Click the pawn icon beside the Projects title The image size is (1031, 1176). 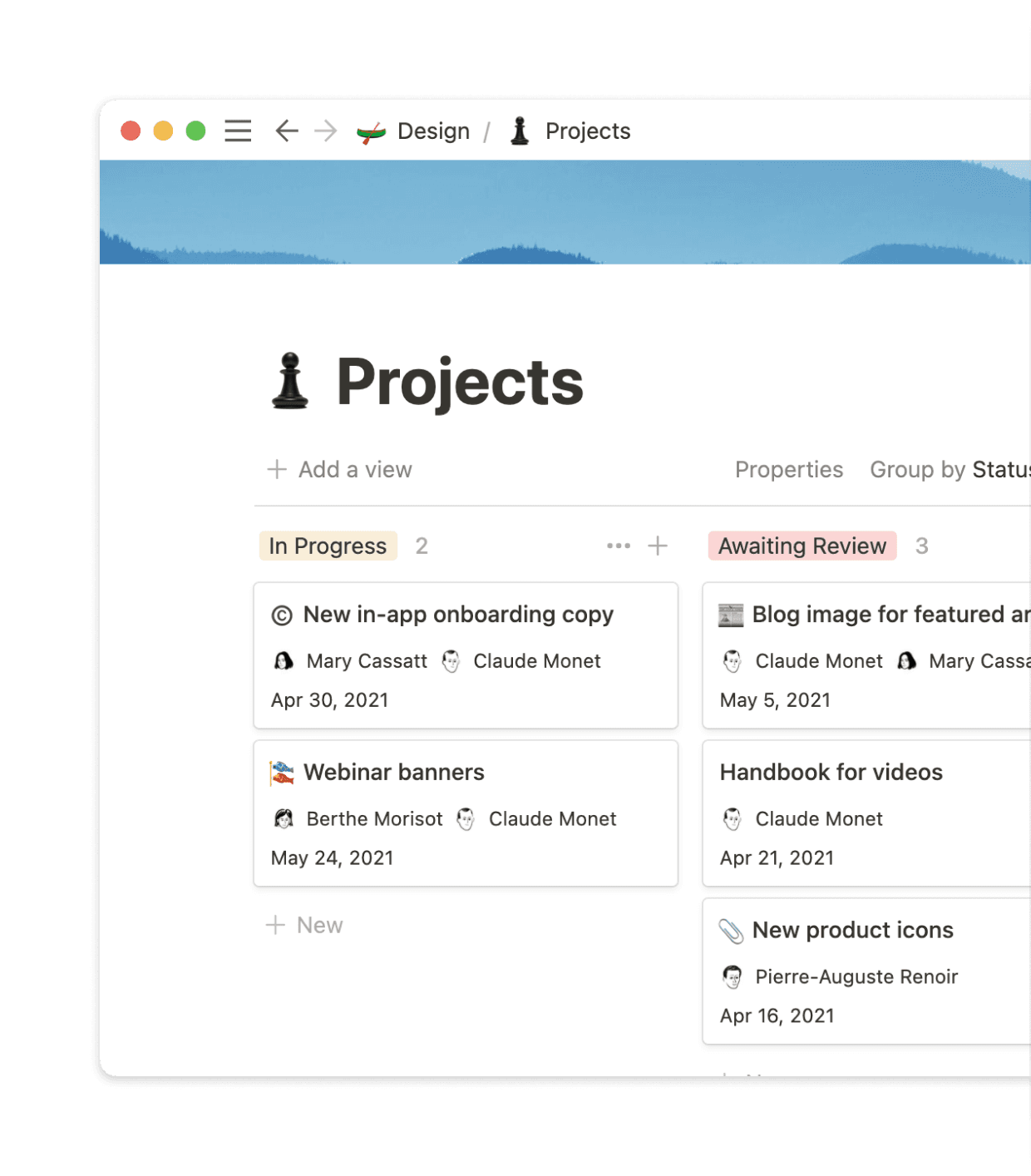(290, 381)
